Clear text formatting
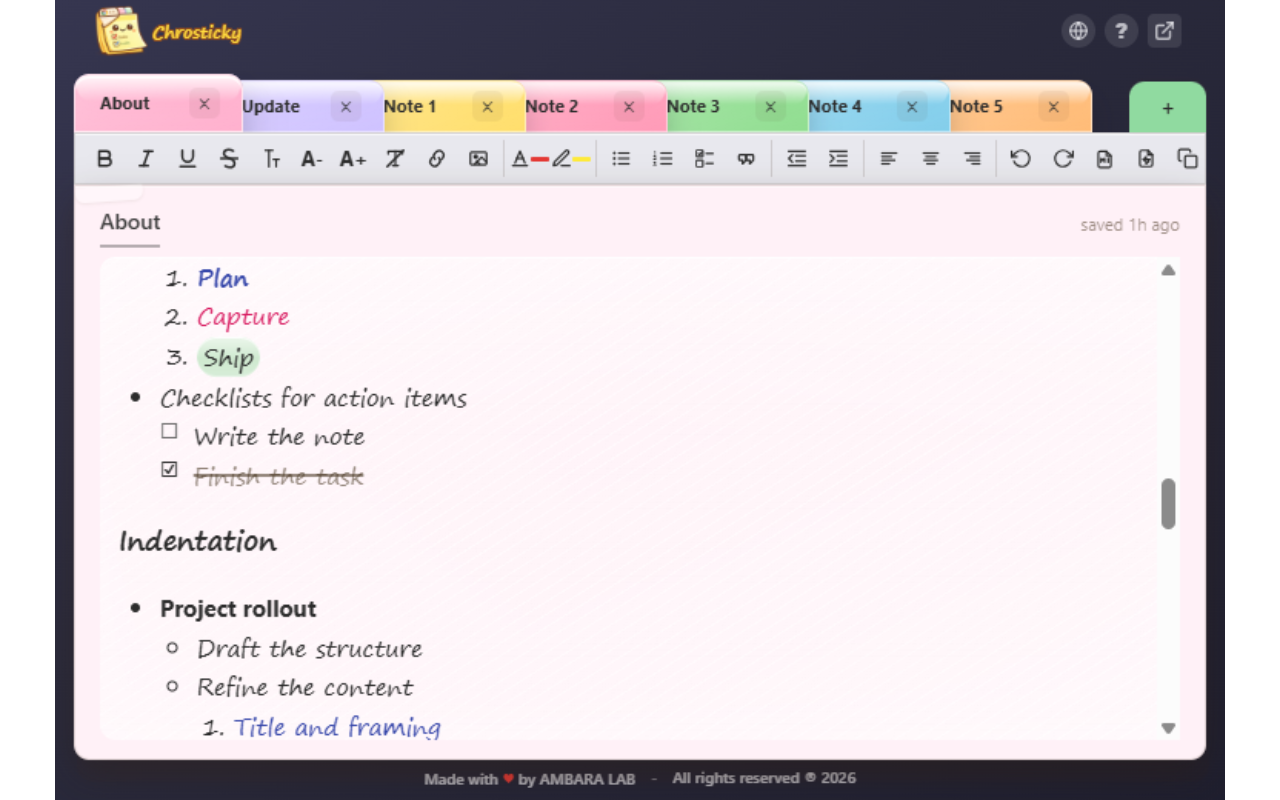 click(395, 159)
